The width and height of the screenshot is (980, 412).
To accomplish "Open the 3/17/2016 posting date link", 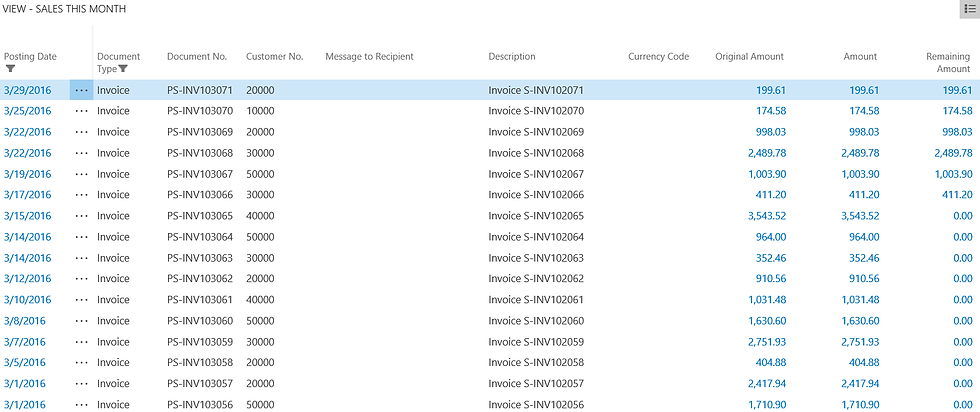I will [28, 195].
